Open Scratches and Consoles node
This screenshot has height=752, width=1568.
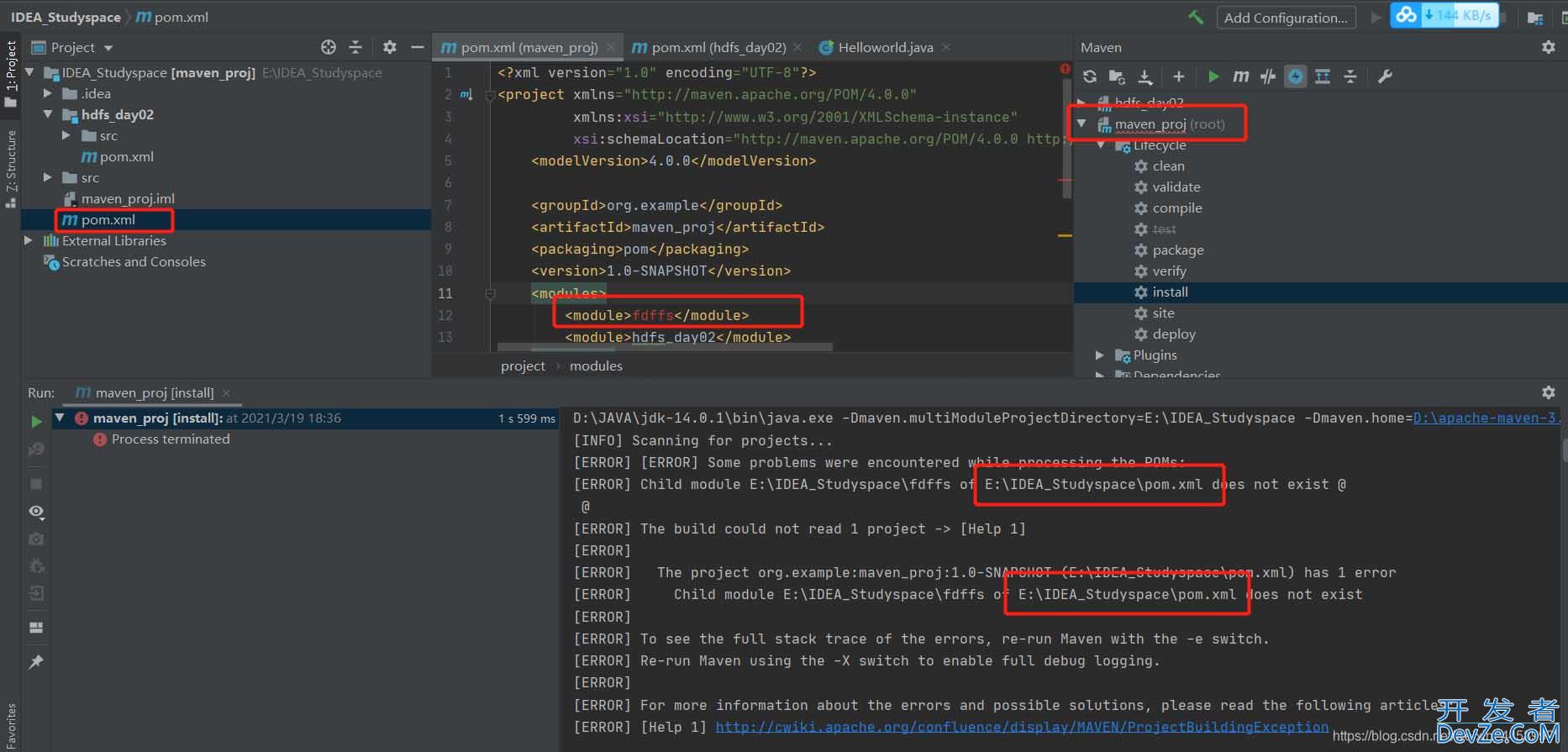pos(134,261)
